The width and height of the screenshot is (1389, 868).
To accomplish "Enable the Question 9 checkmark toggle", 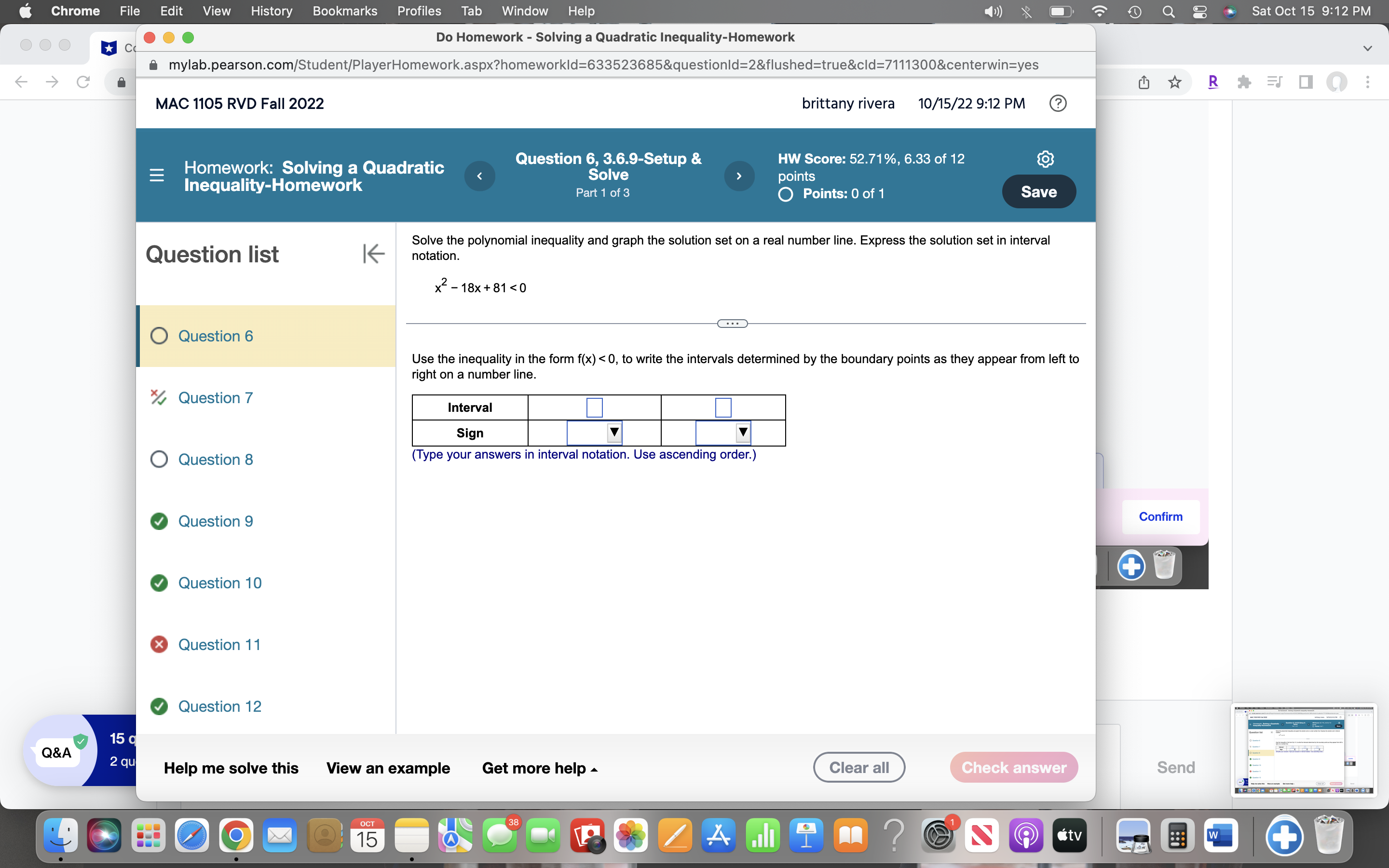I will (159, 520).
